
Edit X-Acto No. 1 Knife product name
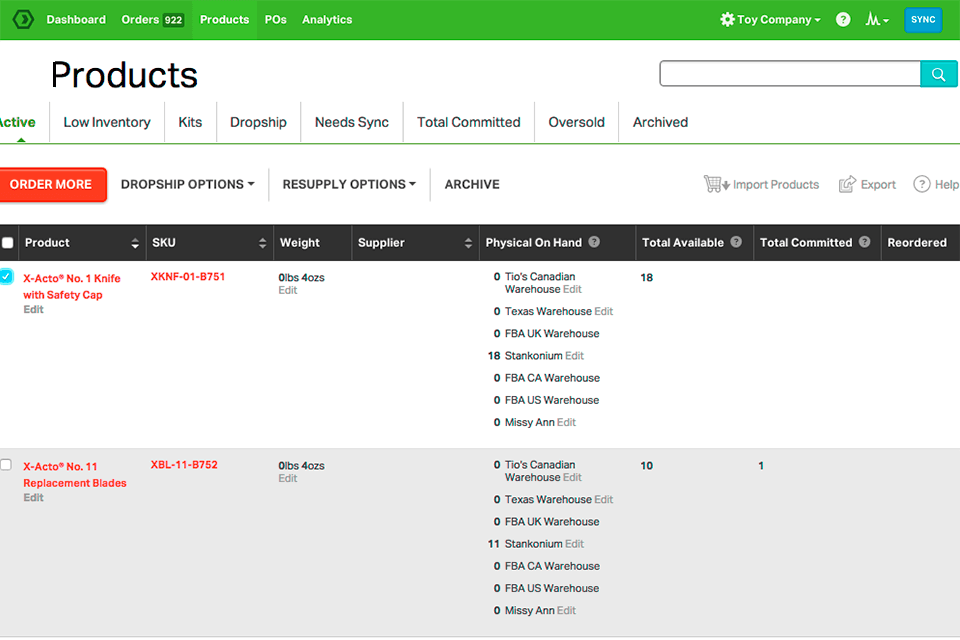33,309
